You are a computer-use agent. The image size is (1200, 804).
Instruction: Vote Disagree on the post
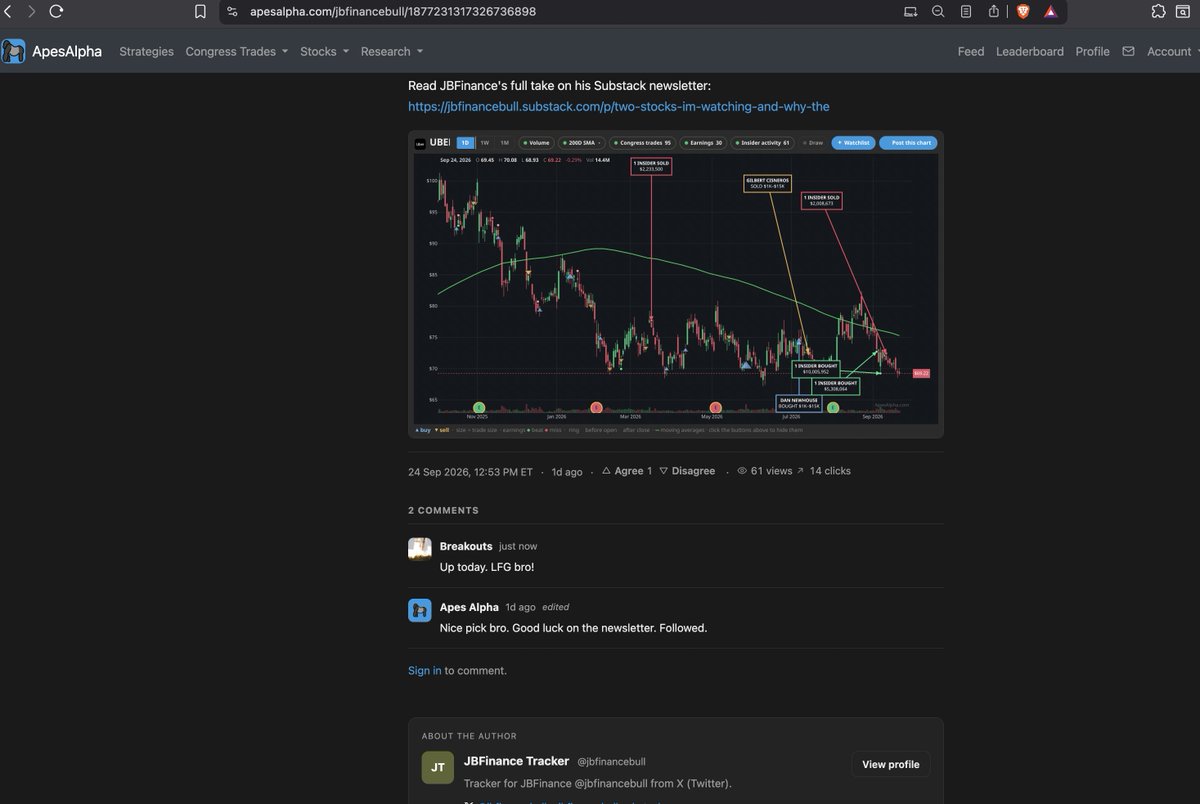pos(687,471)
